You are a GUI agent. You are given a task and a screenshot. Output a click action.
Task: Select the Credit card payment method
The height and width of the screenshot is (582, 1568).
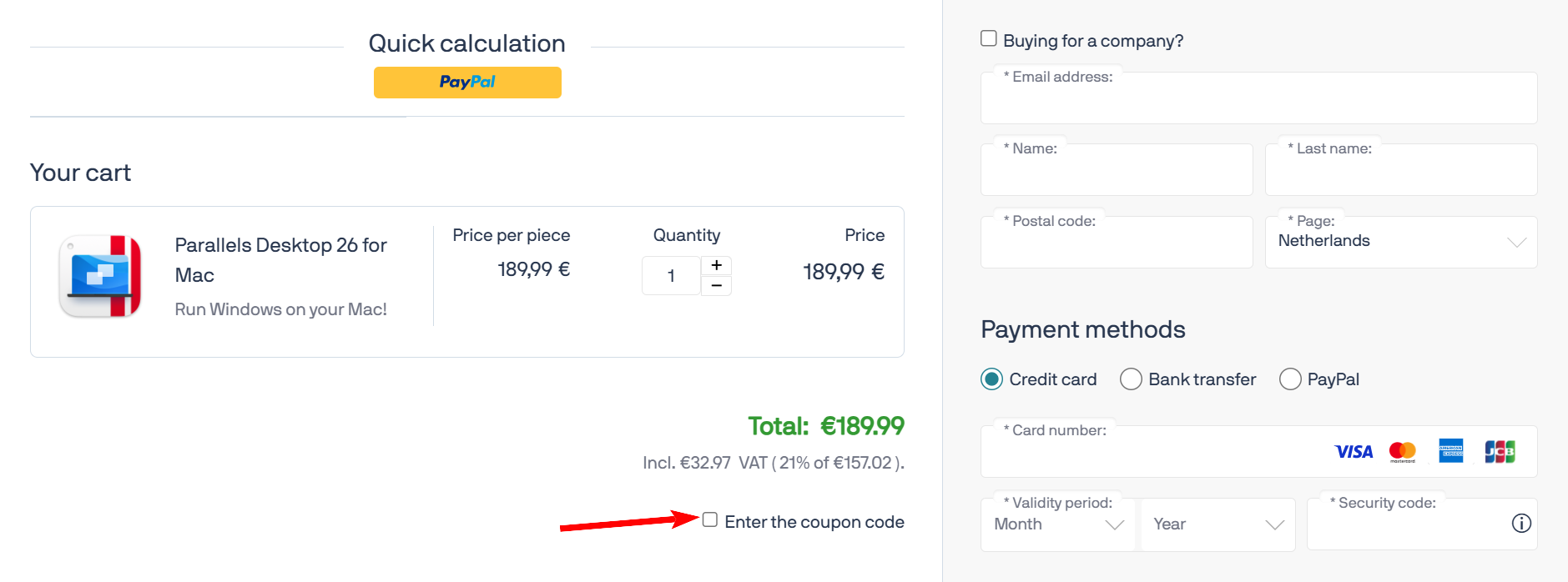tap(991, 379)
